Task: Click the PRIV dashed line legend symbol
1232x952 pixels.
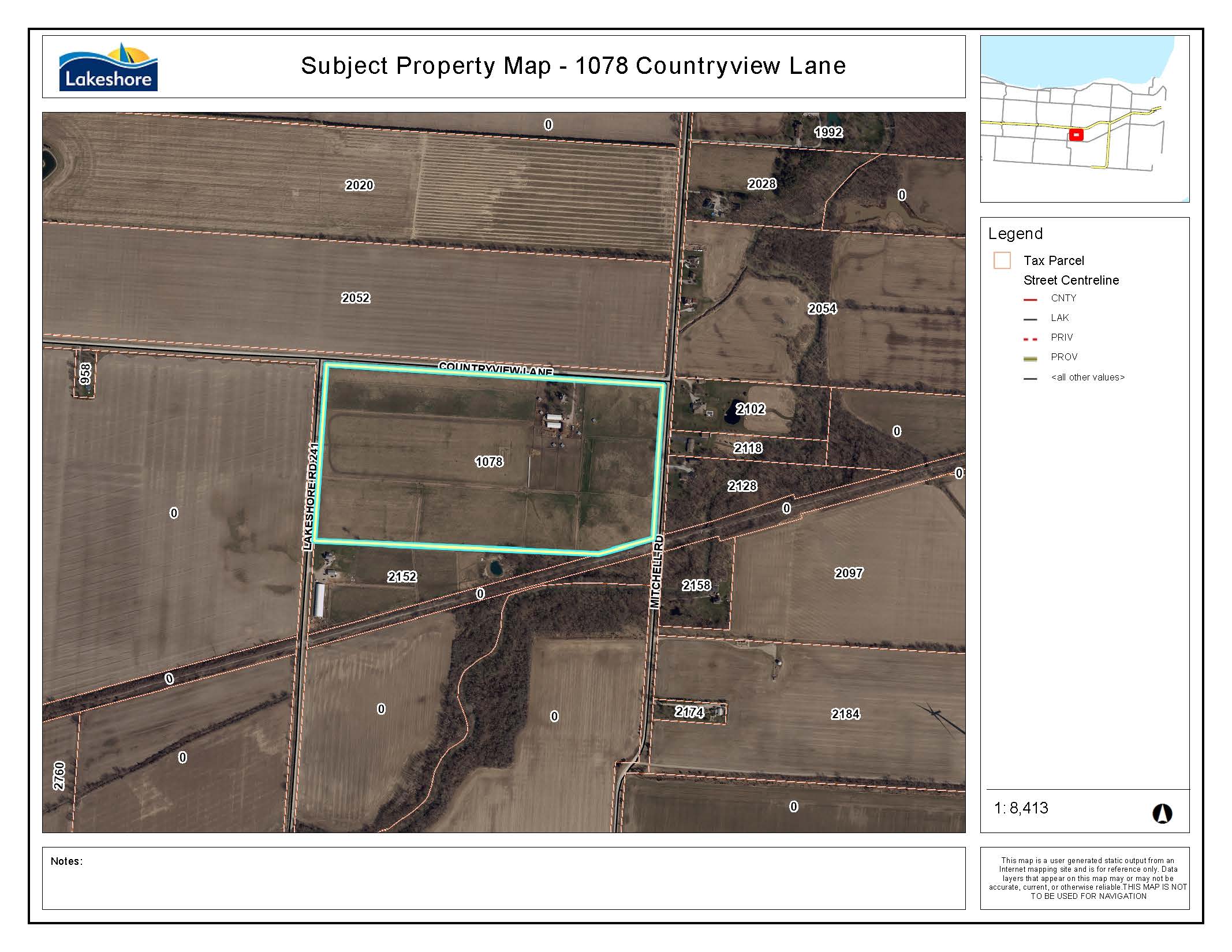Action: (x=1030, y=338)
